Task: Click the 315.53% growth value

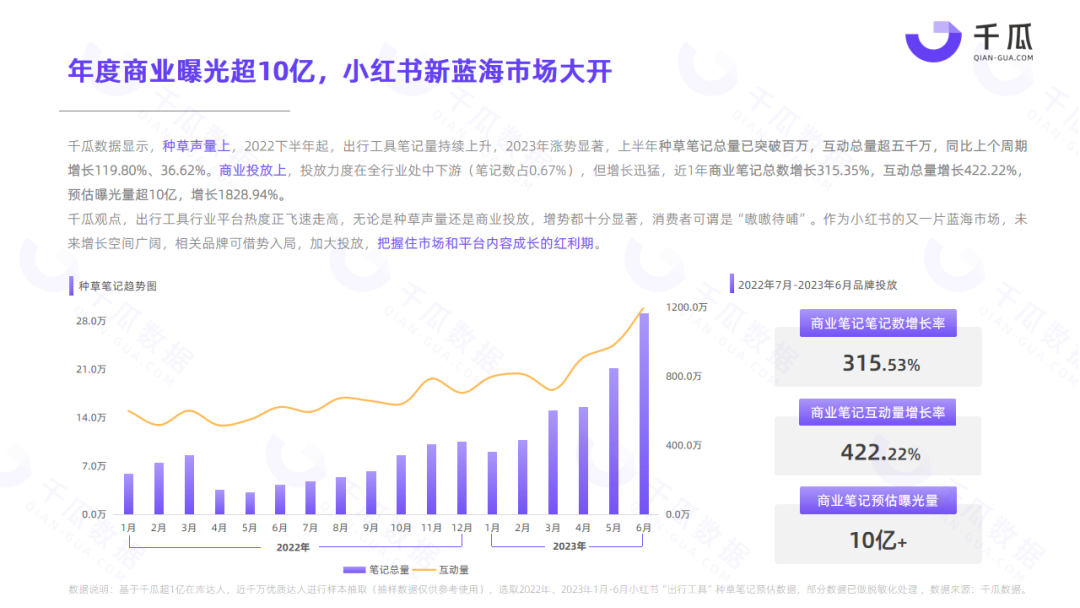Action: 881,364
